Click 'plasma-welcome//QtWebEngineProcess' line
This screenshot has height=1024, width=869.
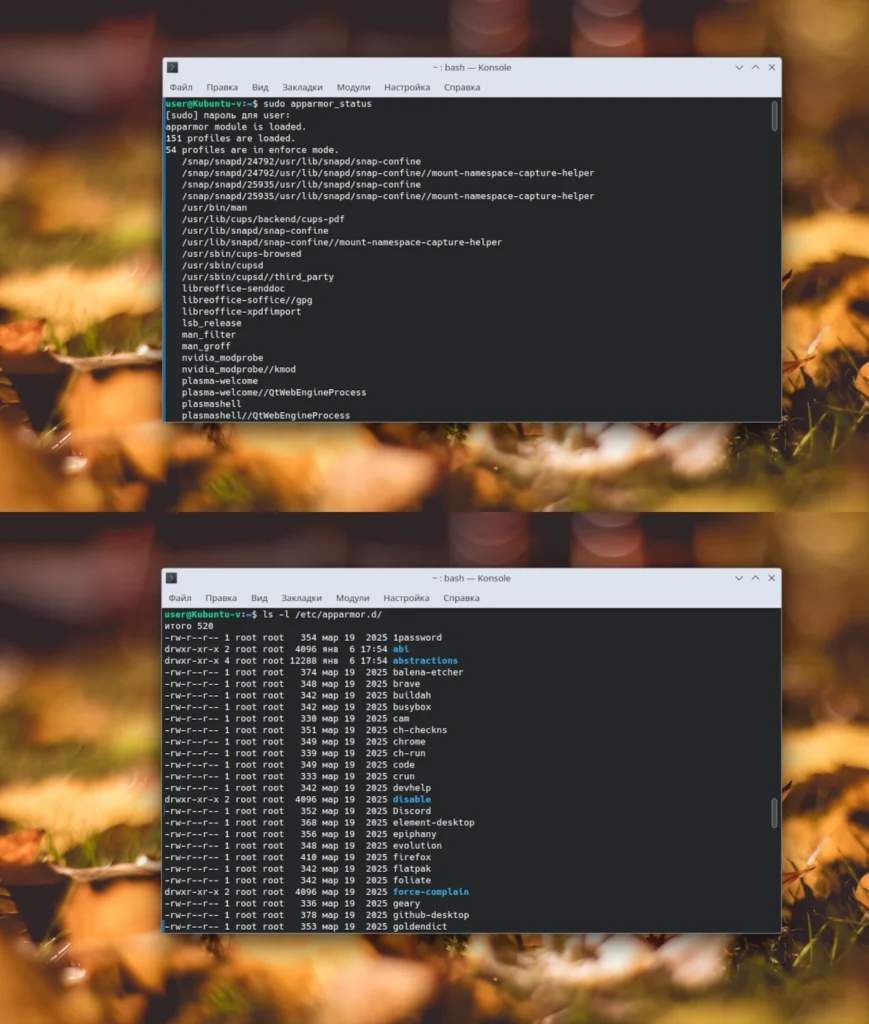[274, 392]
